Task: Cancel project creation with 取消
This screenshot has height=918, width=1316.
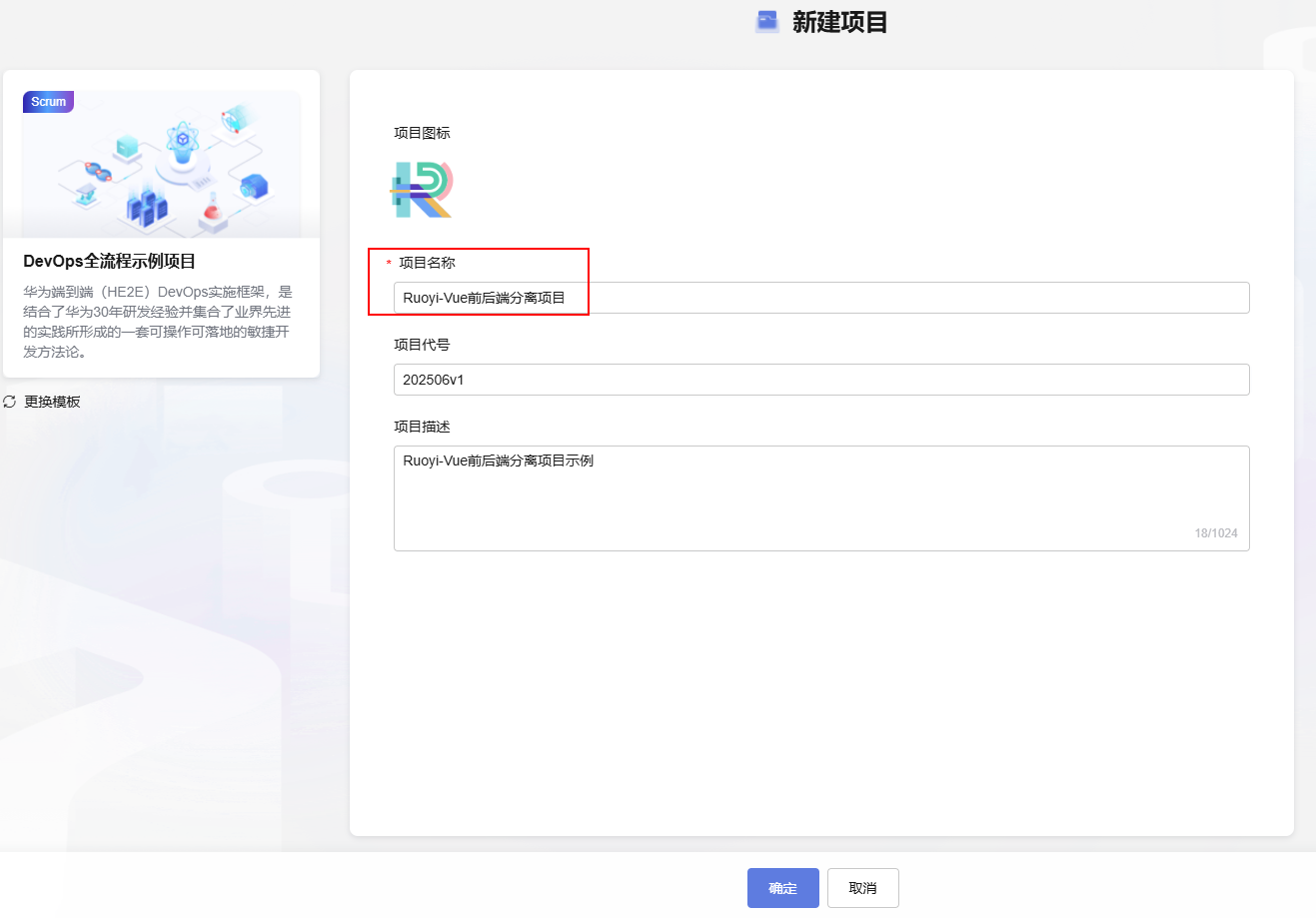Action: pos(863,888)
